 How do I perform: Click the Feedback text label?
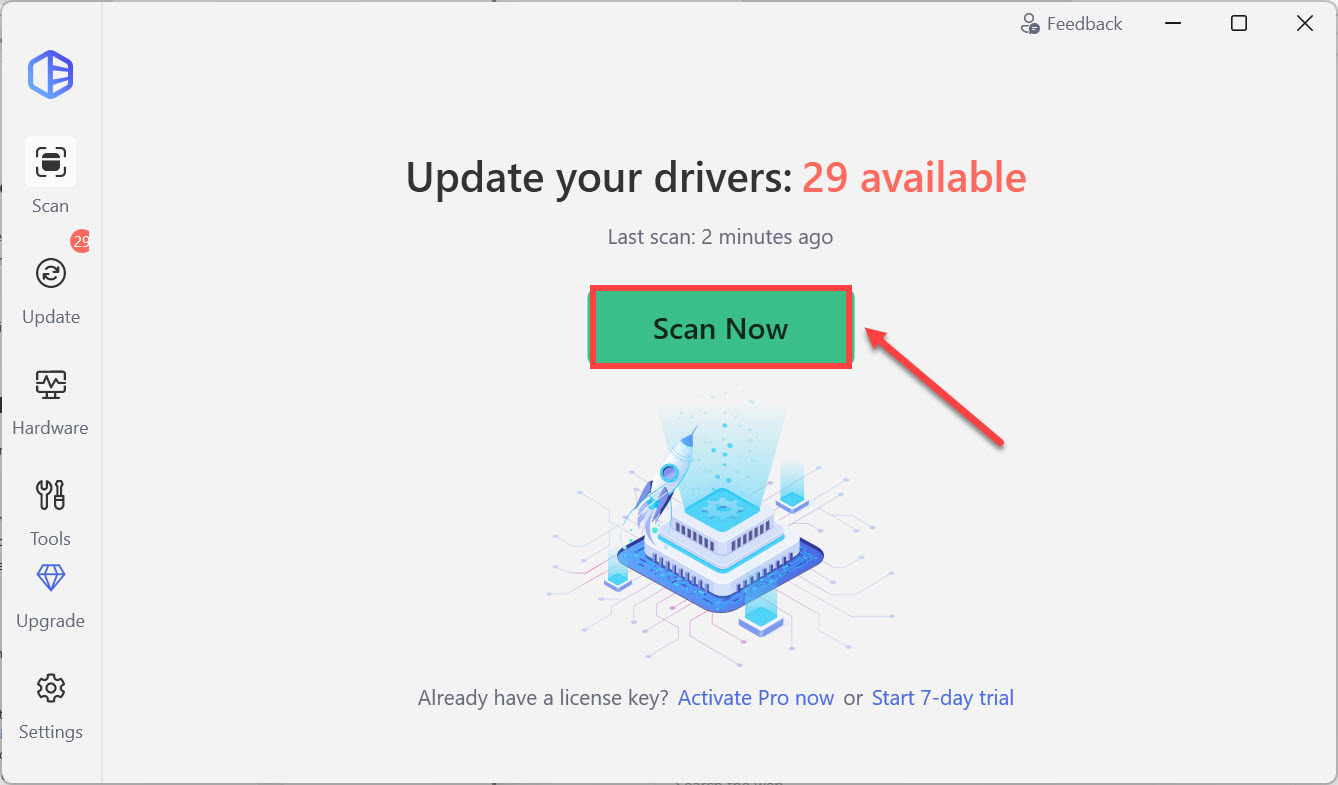click(x=1084, y=24)
